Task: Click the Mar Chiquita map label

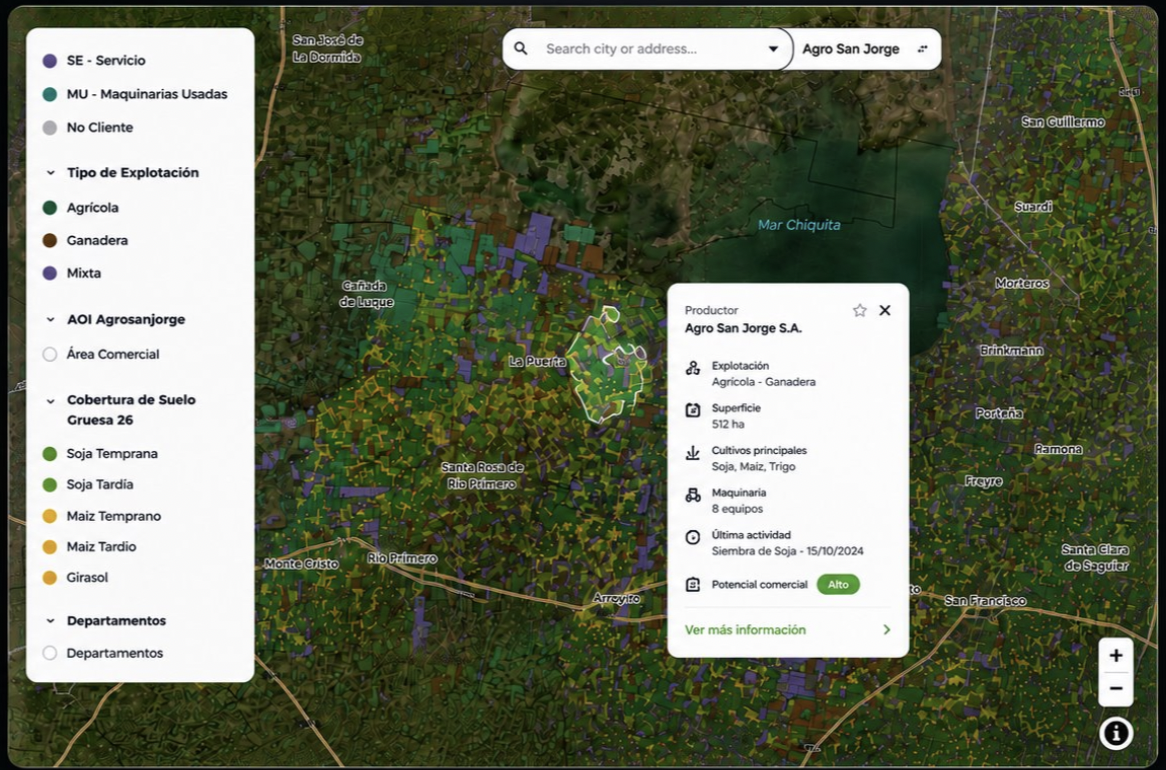Action: [799, 225]
